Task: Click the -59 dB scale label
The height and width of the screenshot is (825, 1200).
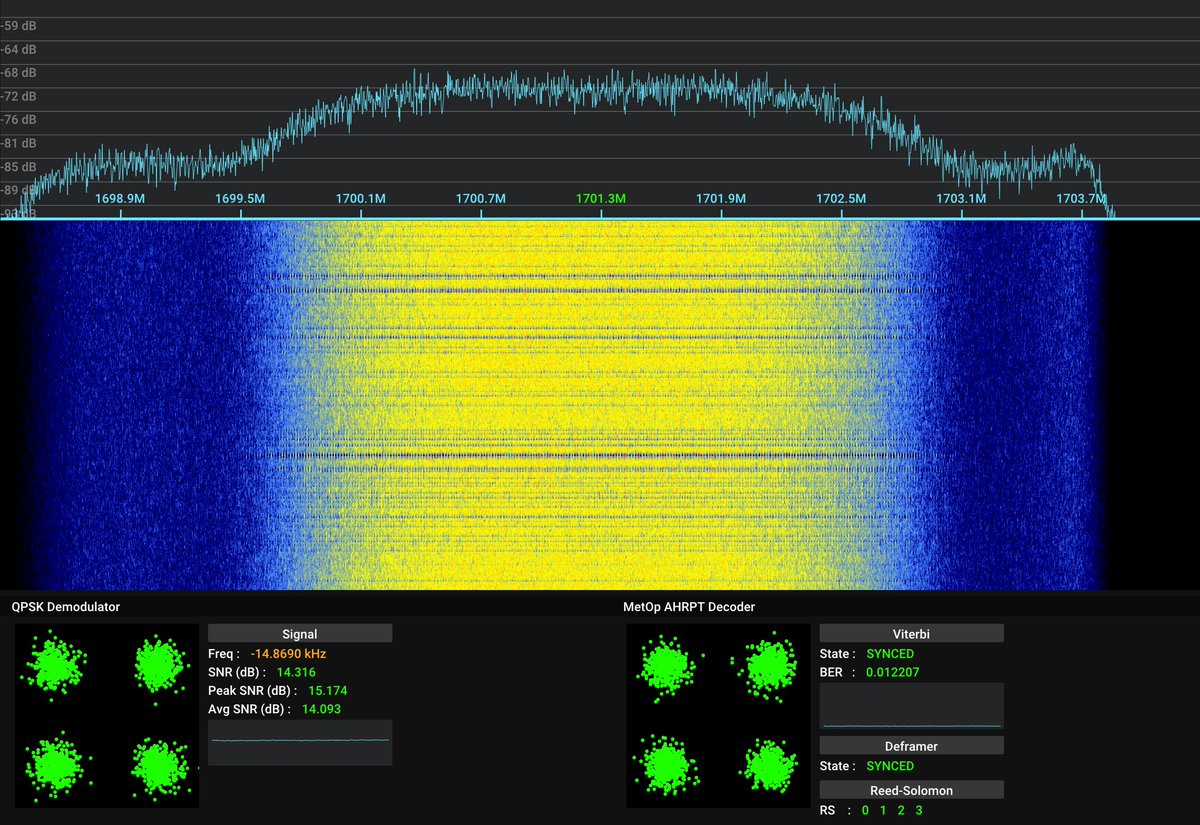Action: [x=19, y=25]
